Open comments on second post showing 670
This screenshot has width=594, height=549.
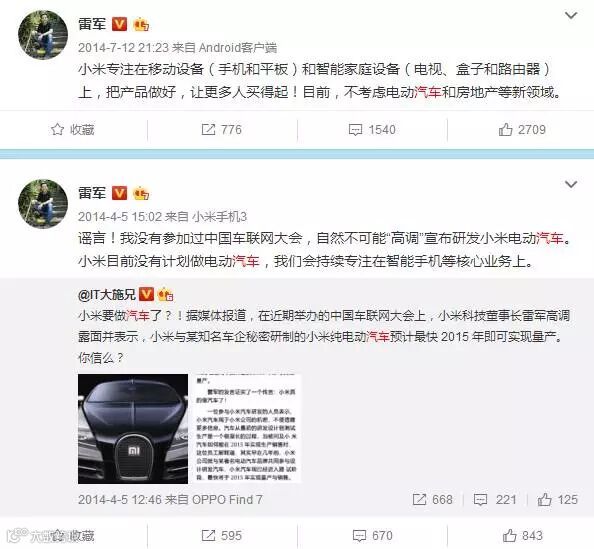(x=372, y=535)
